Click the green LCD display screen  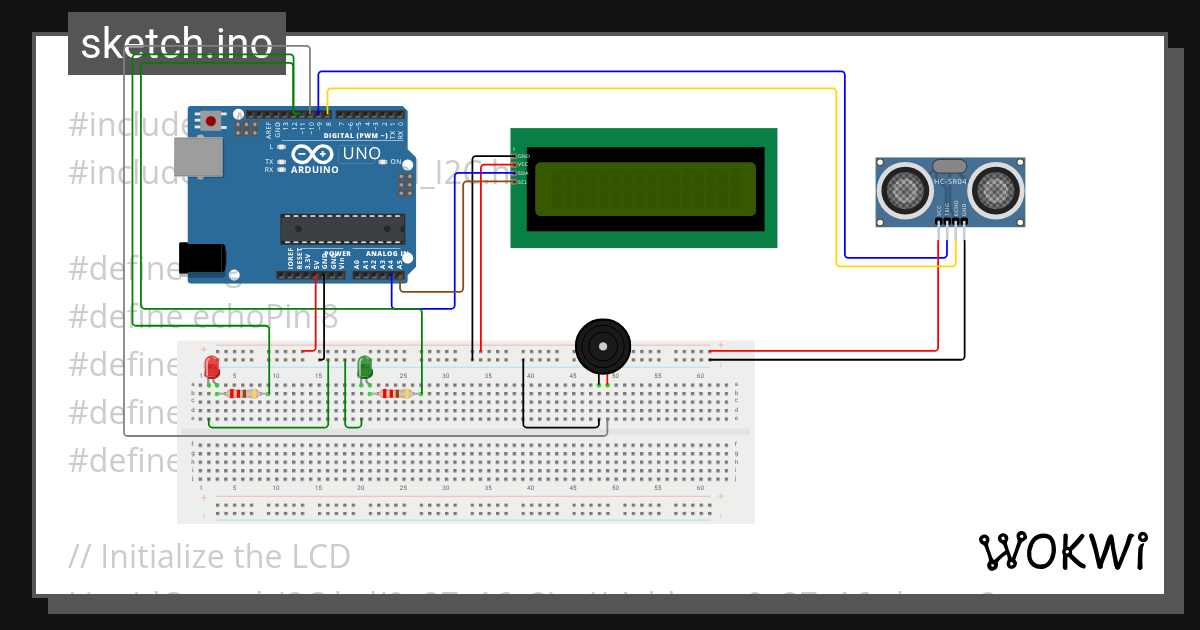(645, 189)
